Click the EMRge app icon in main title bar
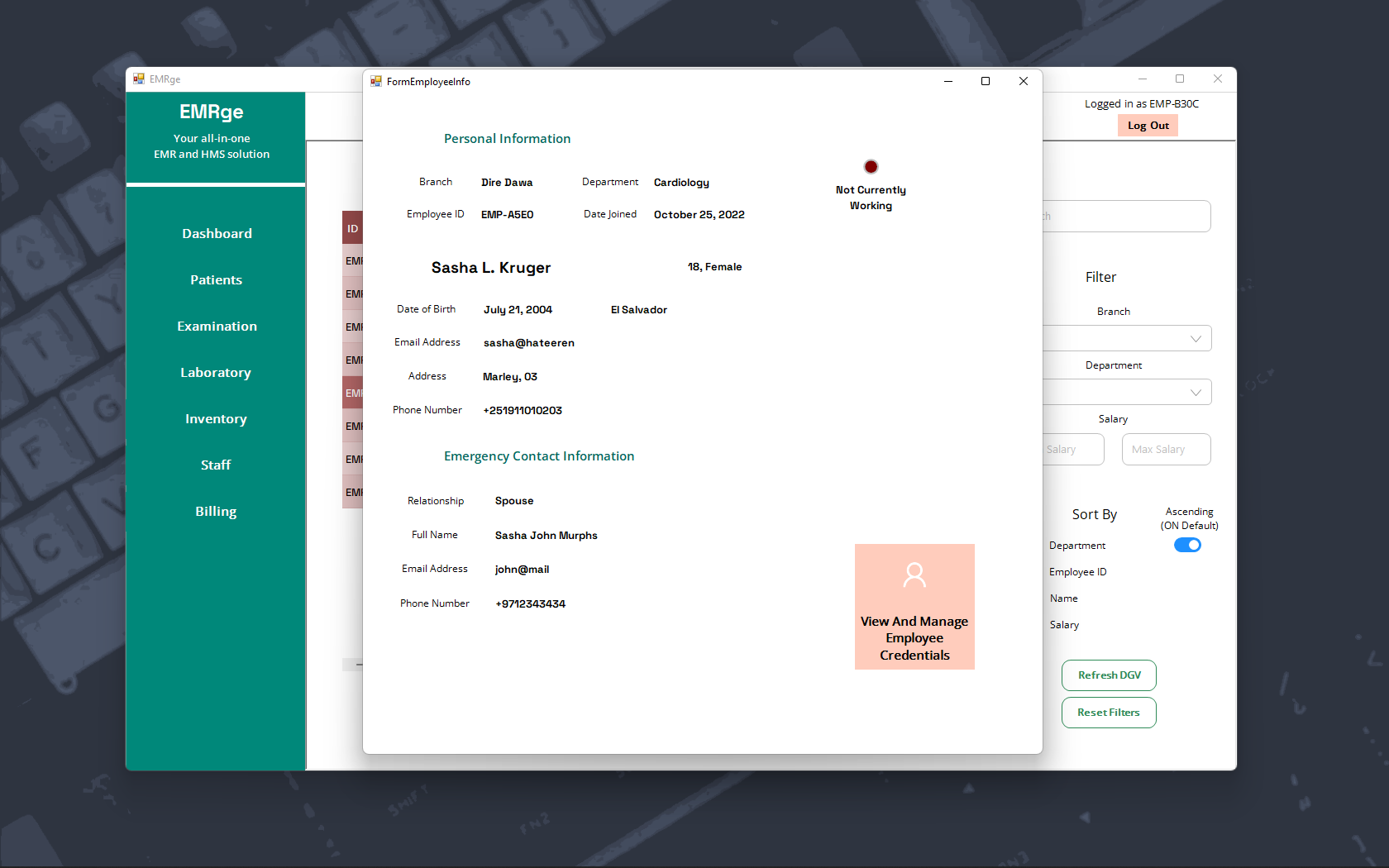Image resolution: width=1389 pixels, height=868 pixels. (138, 79)
